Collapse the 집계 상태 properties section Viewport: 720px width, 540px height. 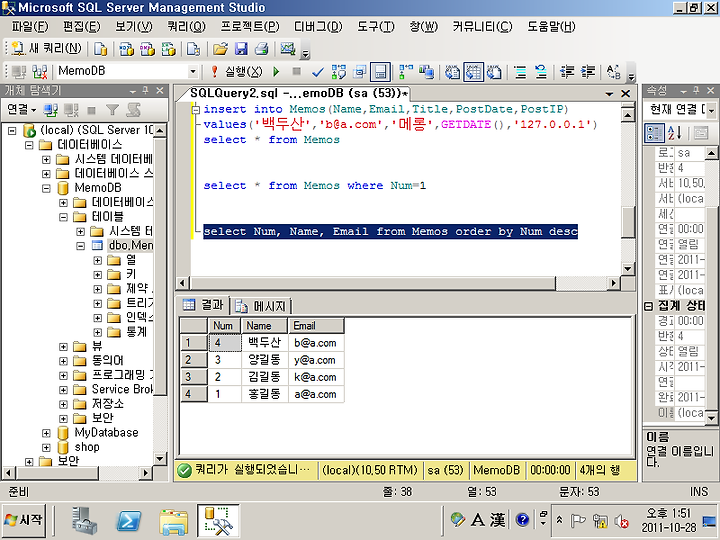coord(648,306)
